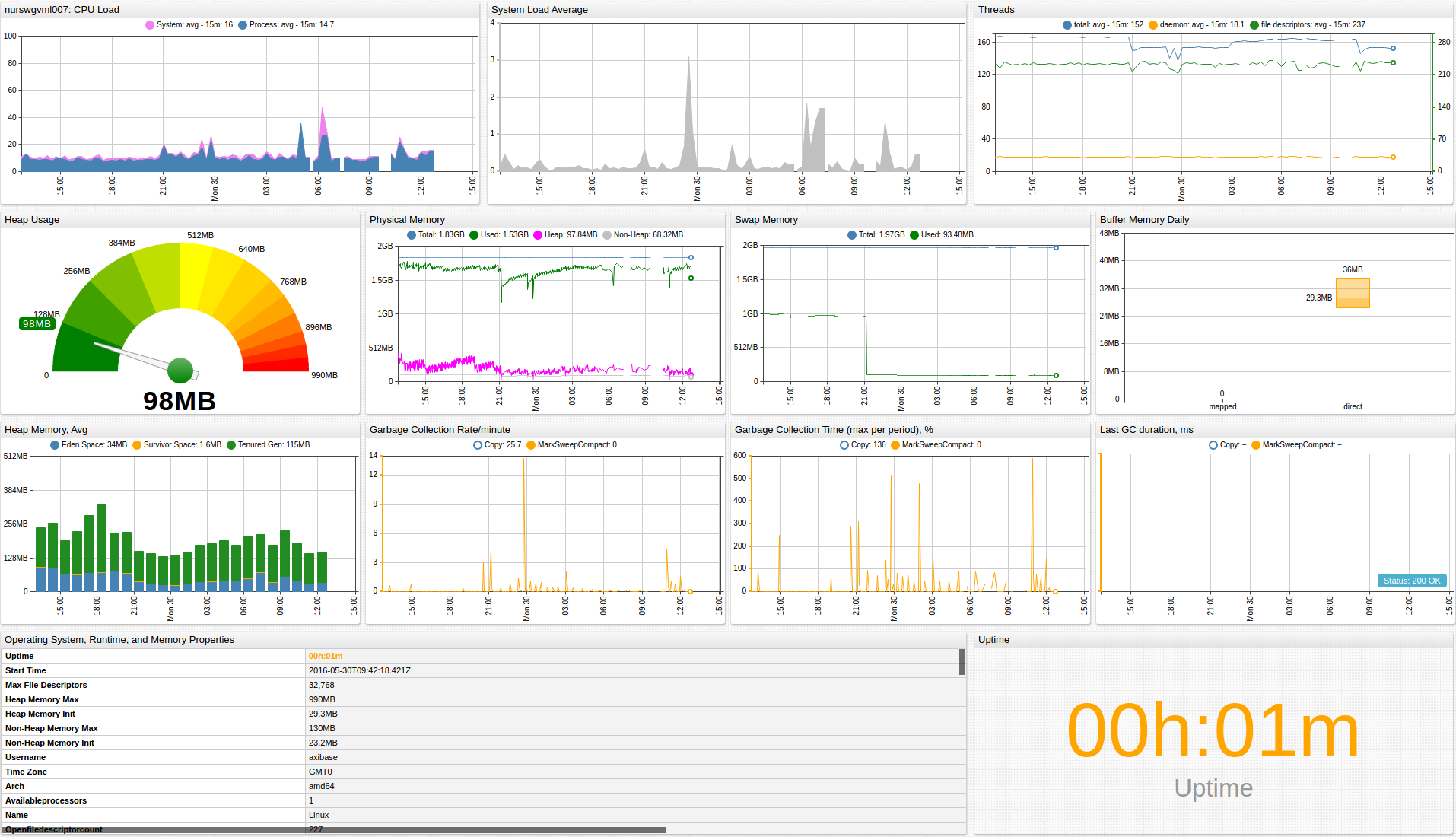Image resolution: width=1456 pixels, height=837 pixels.
Task: Toggle Non-Heap 68.32MB series in Physical Memory legend
Action: [x=643, y=235]
